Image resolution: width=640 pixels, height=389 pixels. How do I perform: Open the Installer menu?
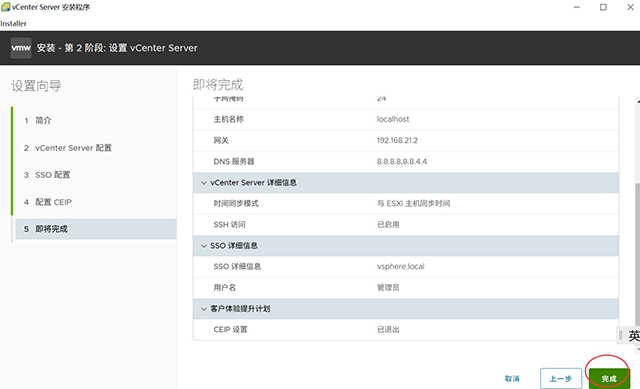[13, 24]
